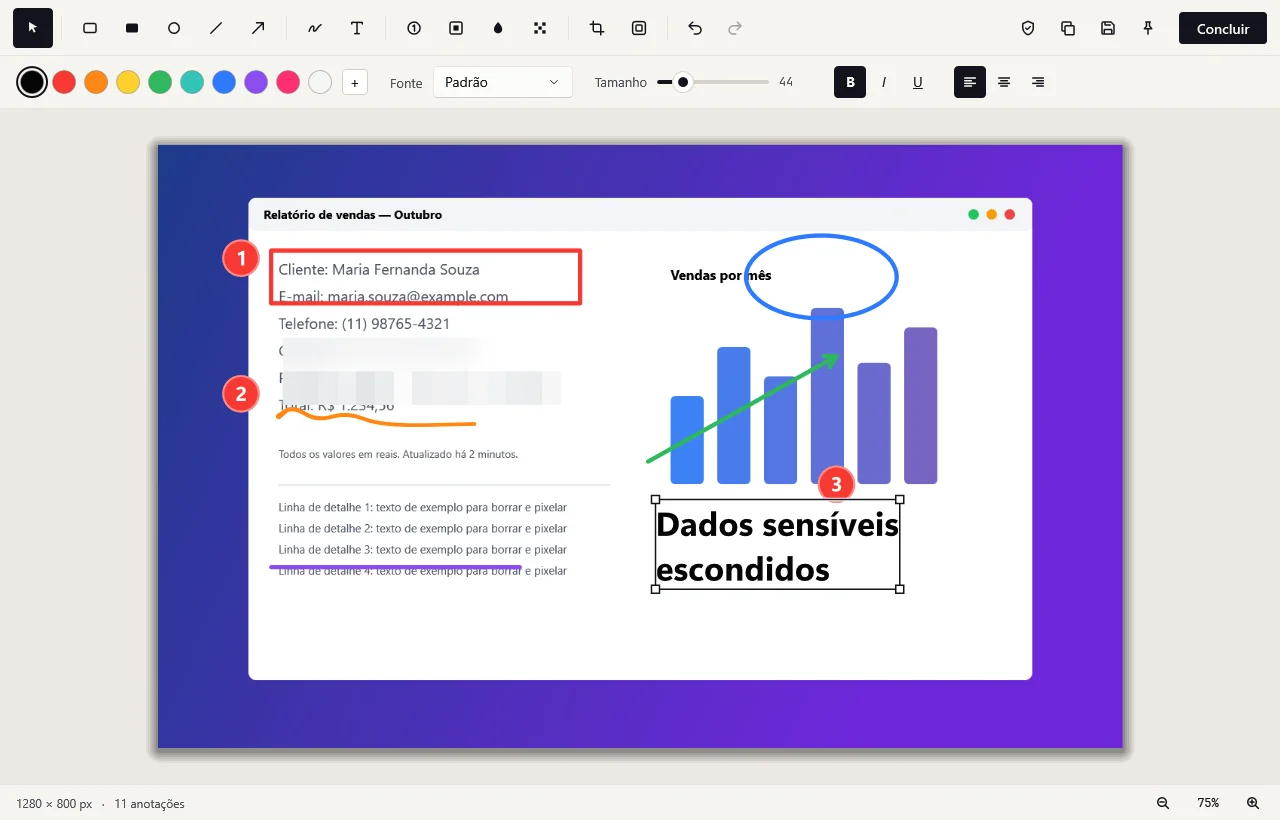Click the shield privacy icon
This screenshot has height=820, width=1280.
click(1028, 28)
